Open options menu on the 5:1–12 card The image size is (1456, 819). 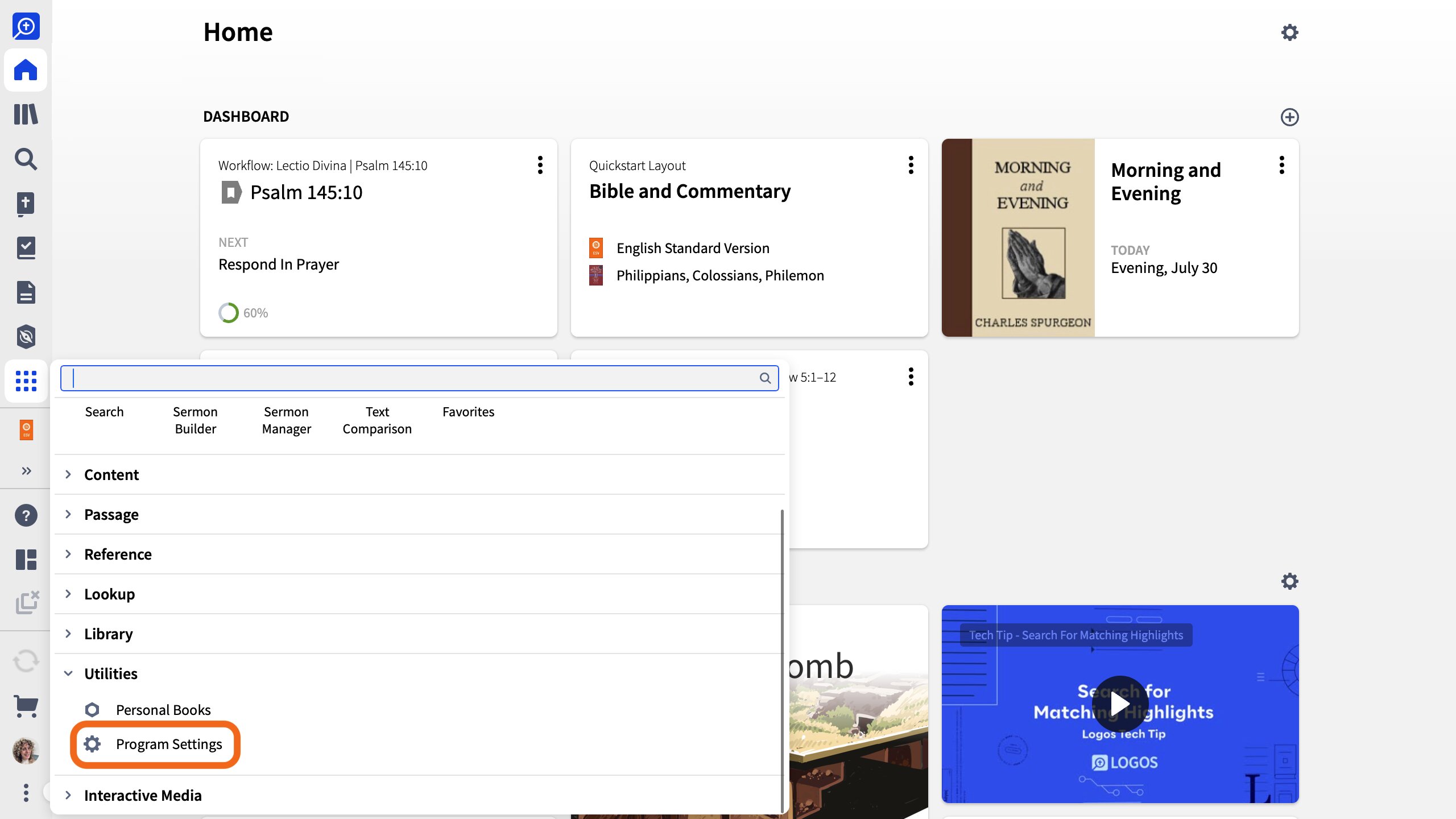click(911, 377)
